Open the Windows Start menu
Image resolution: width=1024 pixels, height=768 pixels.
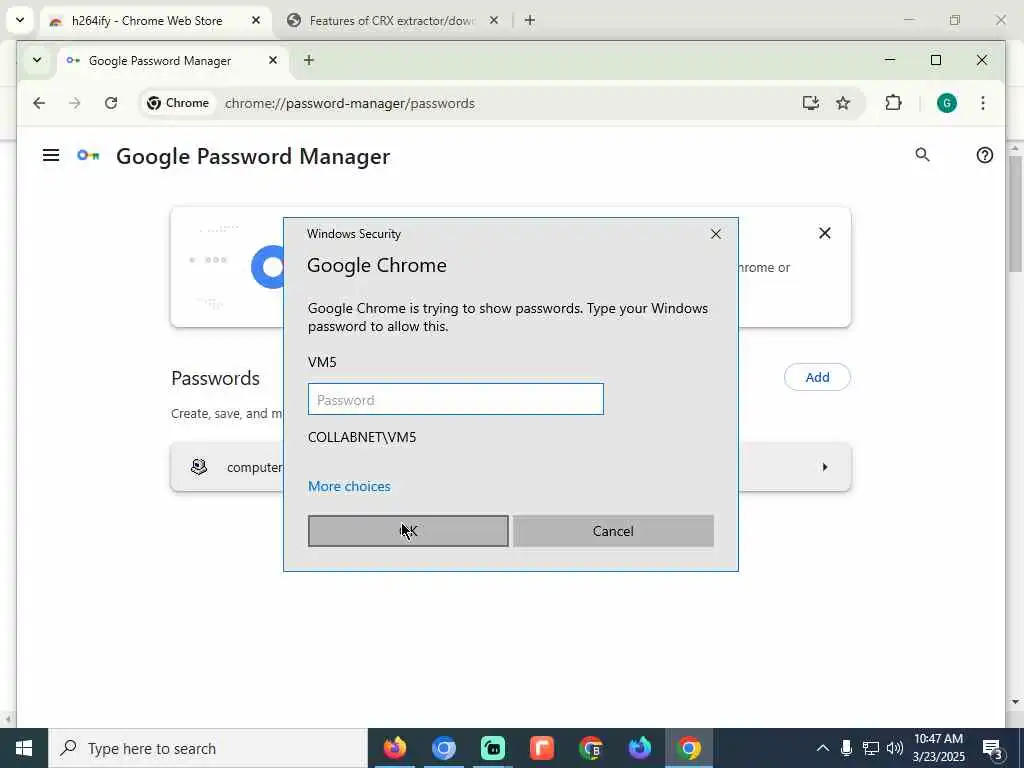coord(24,748)
